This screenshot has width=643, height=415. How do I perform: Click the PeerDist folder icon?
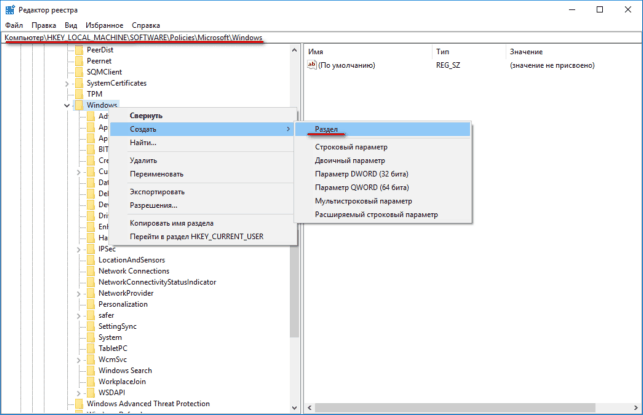pos(79,50)
